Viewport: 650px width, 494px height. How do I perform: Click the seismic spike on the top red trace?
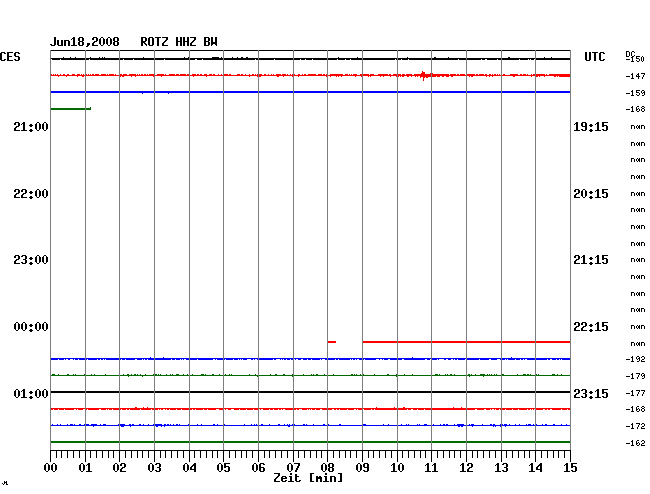[423, 75]
